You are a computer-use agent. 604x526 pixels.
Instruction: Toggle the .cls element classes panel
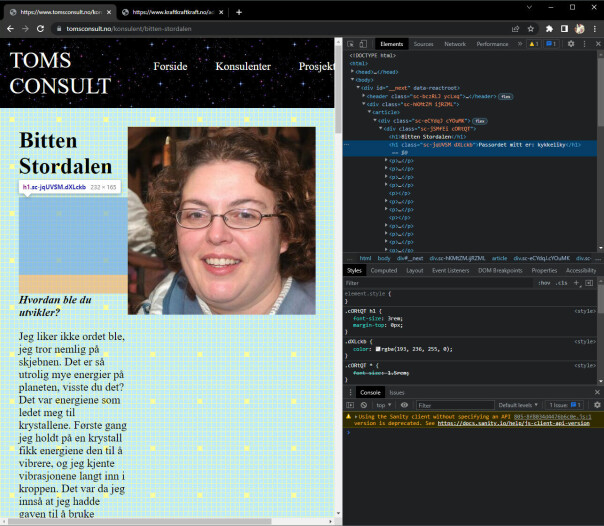click(x=562, y=283)
